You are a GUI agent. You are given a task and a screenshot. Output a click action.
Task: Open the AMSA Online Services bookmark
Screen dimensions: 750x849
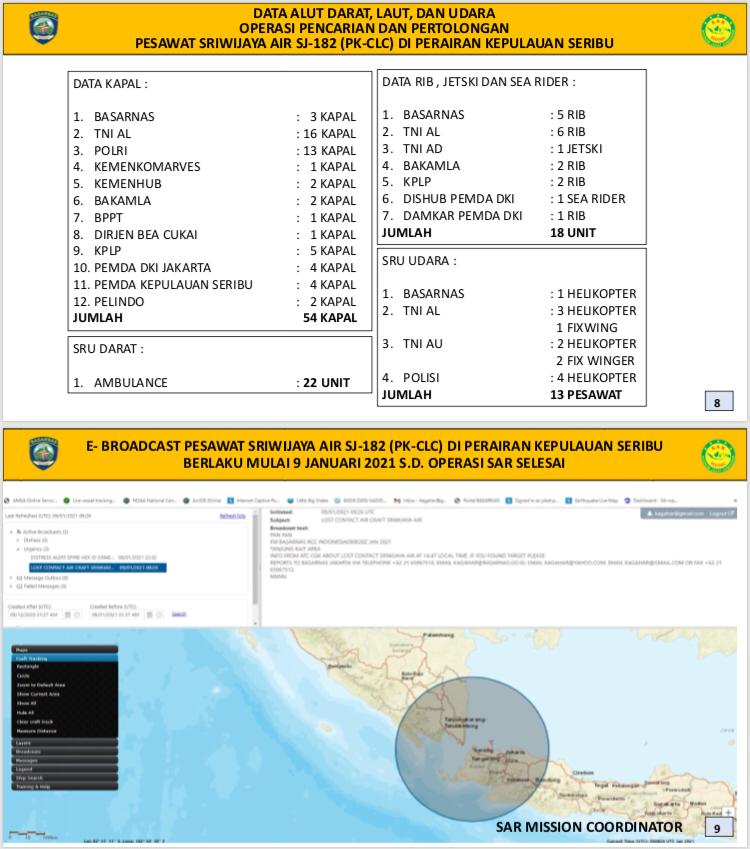[31, 500]
